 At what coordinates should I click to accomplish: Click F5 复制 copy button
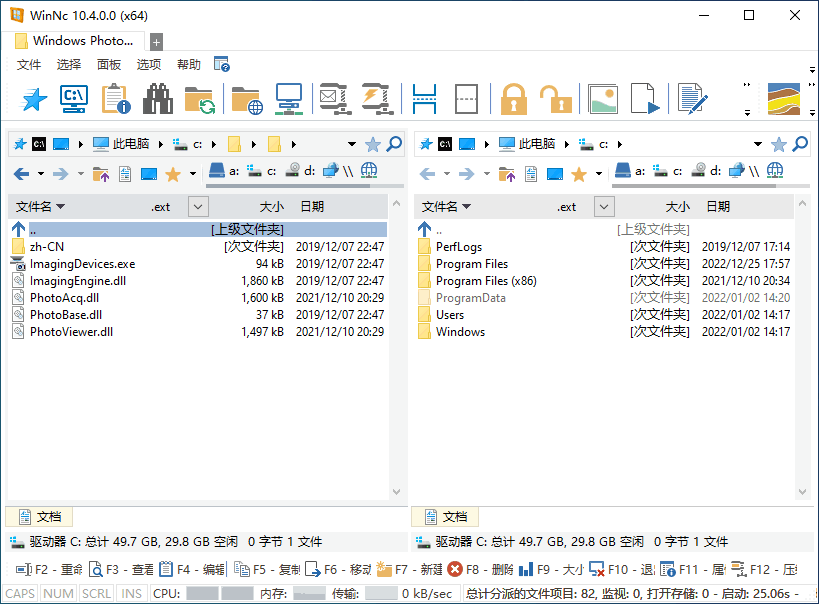click(267, 569)
